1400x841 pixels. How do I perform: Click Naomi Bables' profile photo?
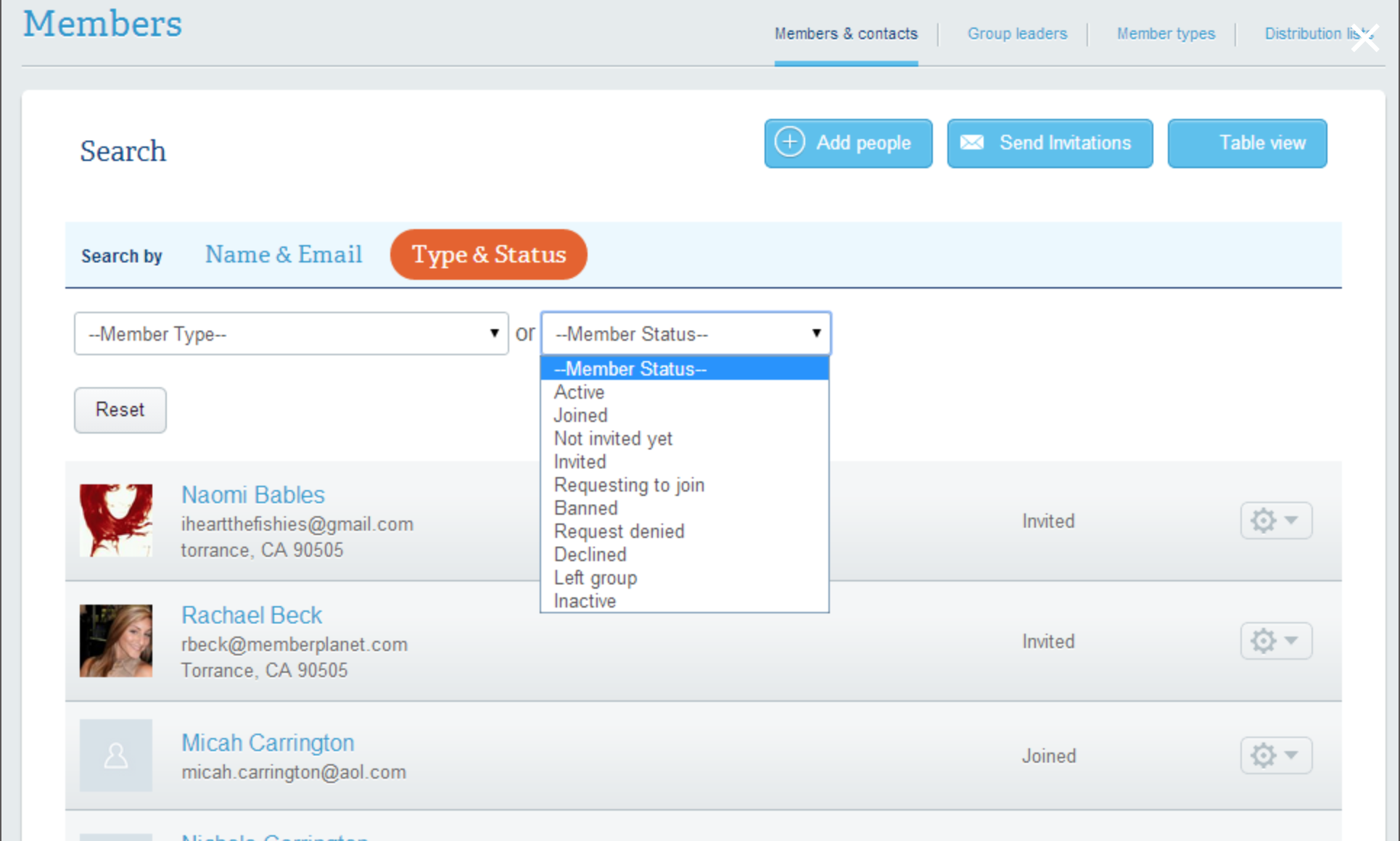[x=116, y=521]
